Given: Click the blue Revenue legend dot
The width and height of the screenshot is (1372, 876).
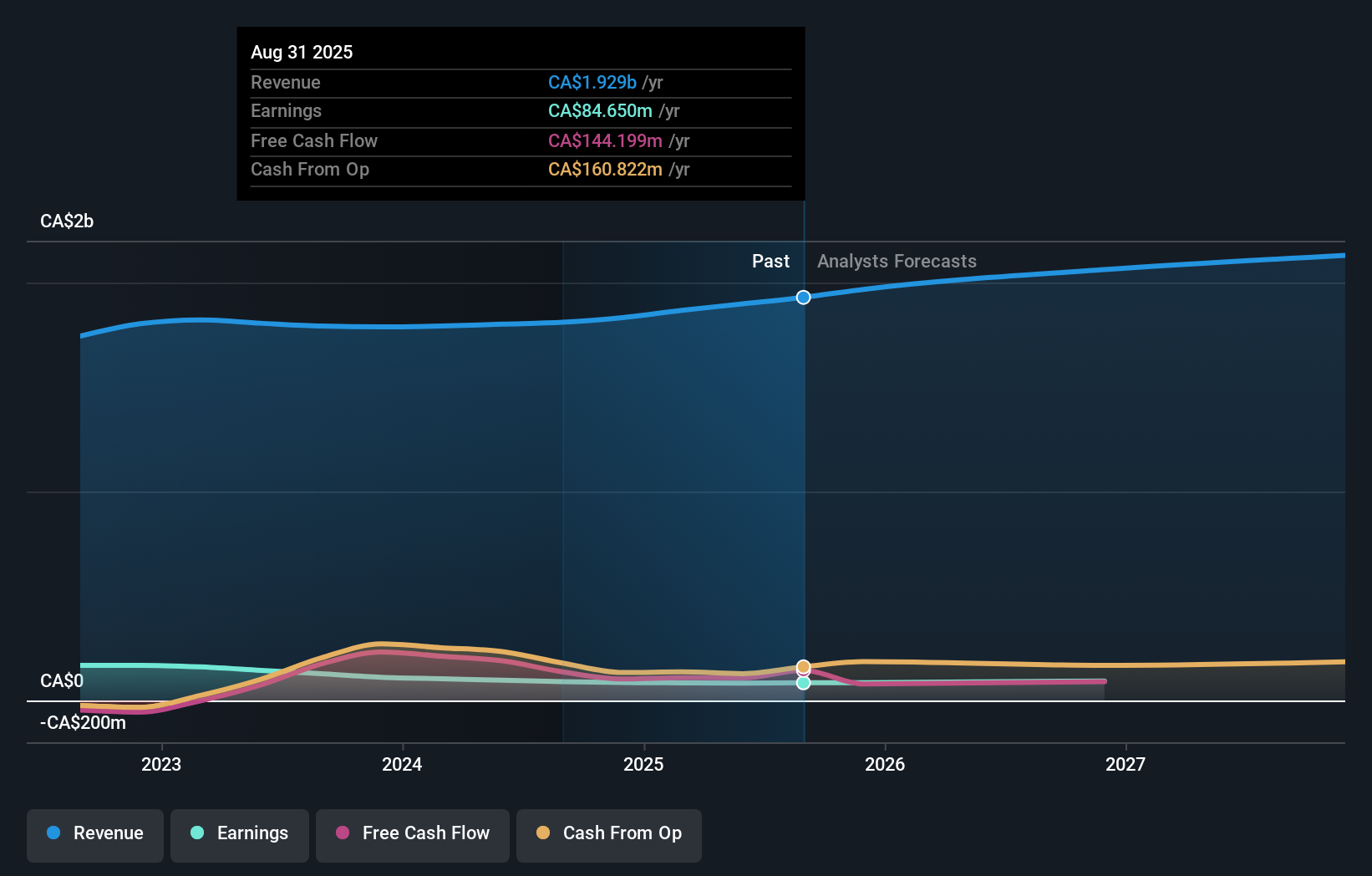Looking at the screenshot, I should pos(54,833).
